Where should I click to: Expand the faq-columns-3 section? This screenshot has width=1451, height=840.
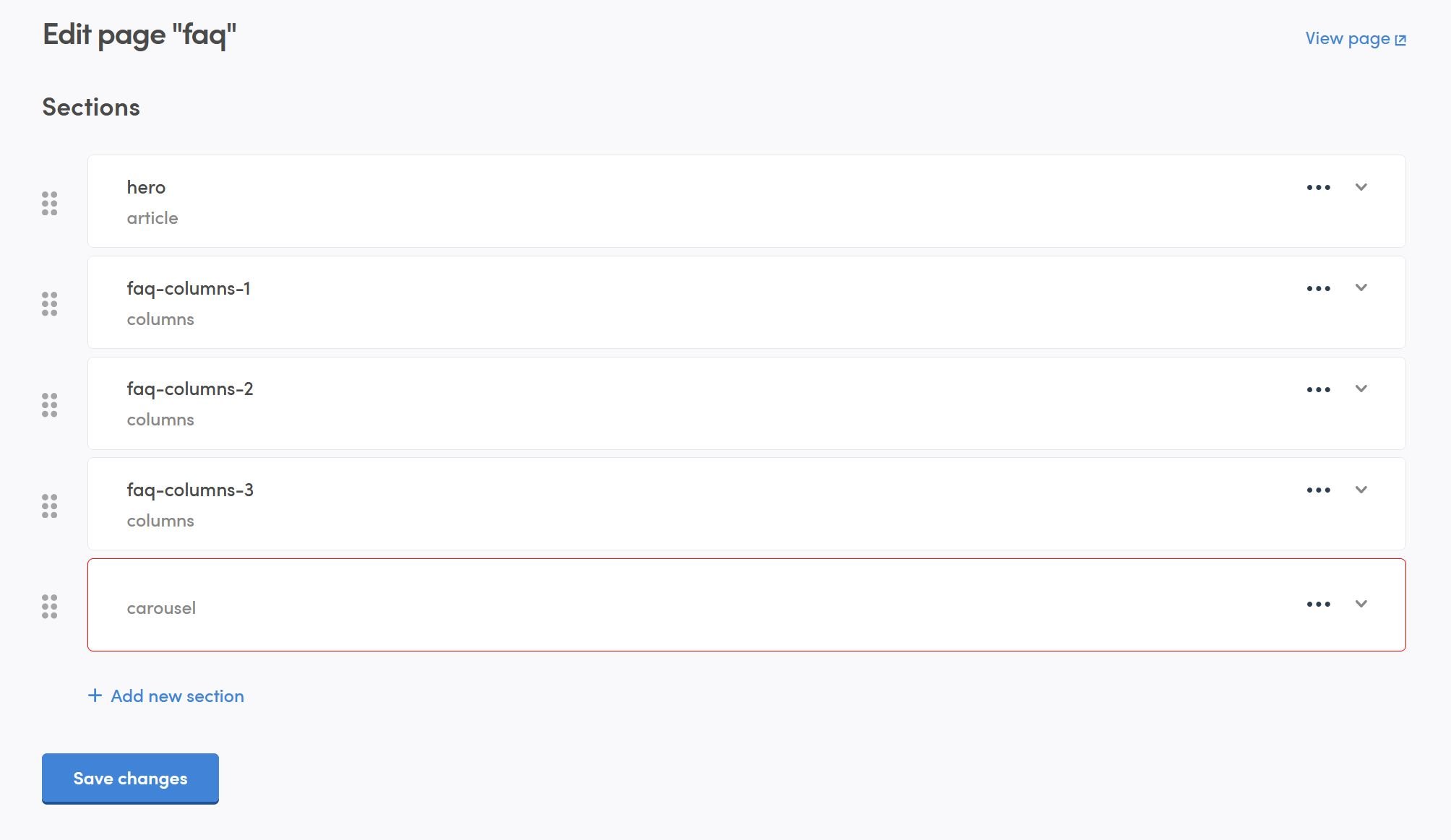1361,490
